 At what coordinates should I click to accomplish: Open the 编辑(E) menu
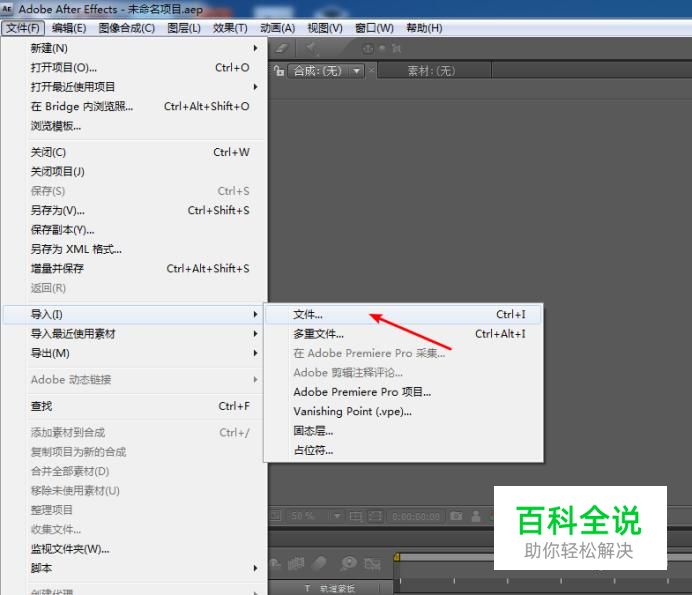click(69, 28)
